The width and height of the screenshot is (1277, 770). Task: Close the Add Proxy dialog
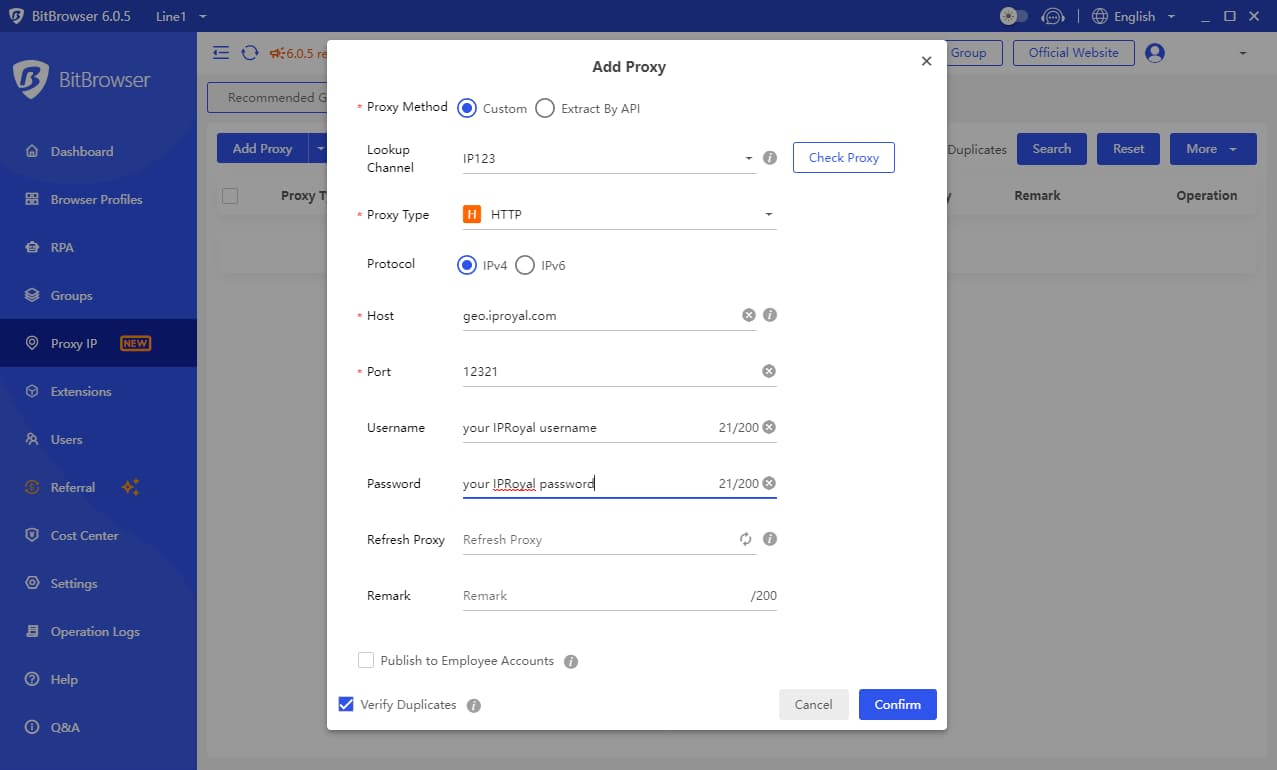pos(926,61)
